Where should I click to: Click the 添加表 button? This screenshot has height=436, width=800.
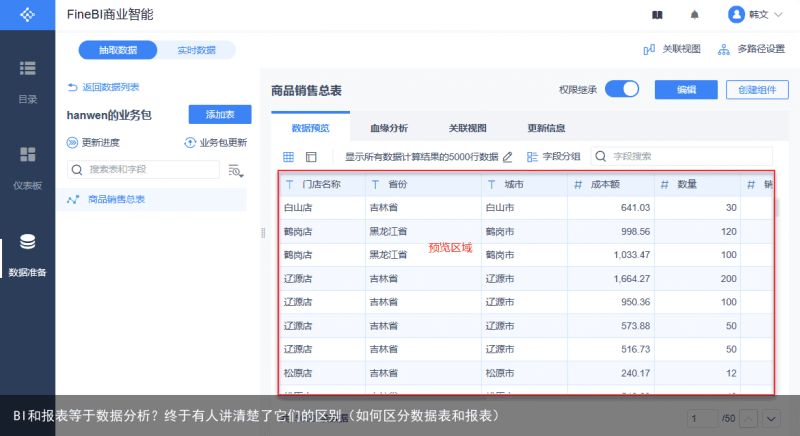point(220,115)
